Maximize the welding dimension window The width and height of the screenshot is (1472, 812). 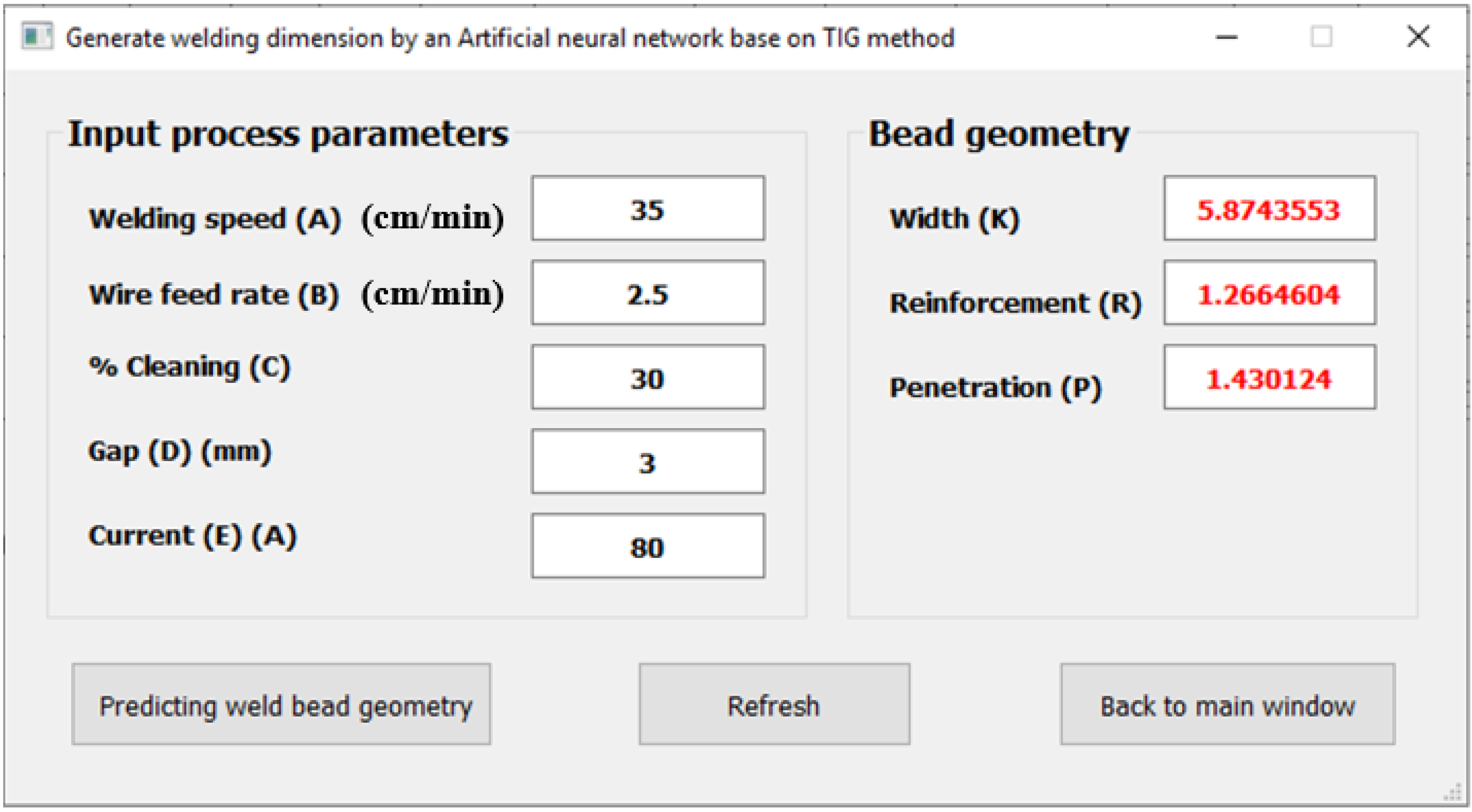click(1321, 37)
